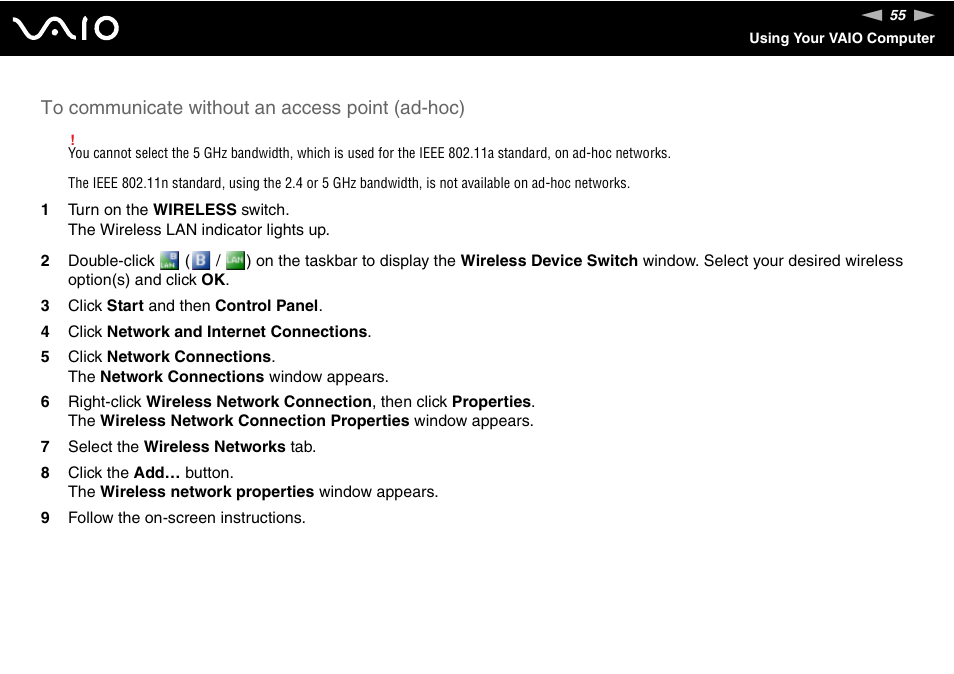Click bold 'Add...' in step 8

[x=157, y=473]
